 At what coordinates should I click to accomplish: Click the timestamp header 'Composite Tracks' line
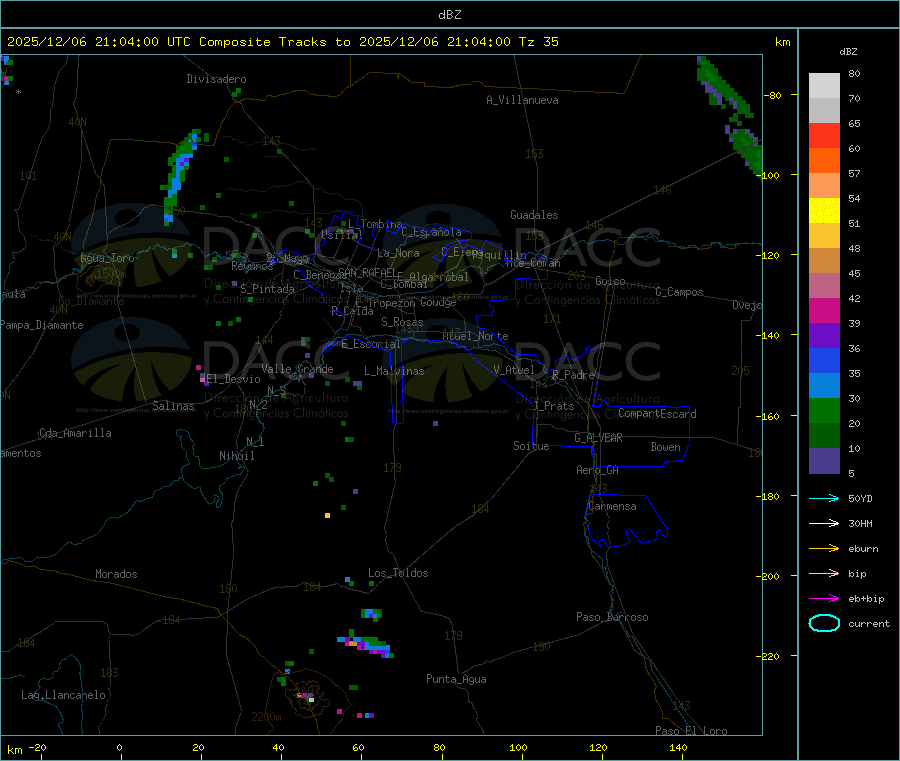(x=282, y=42)
